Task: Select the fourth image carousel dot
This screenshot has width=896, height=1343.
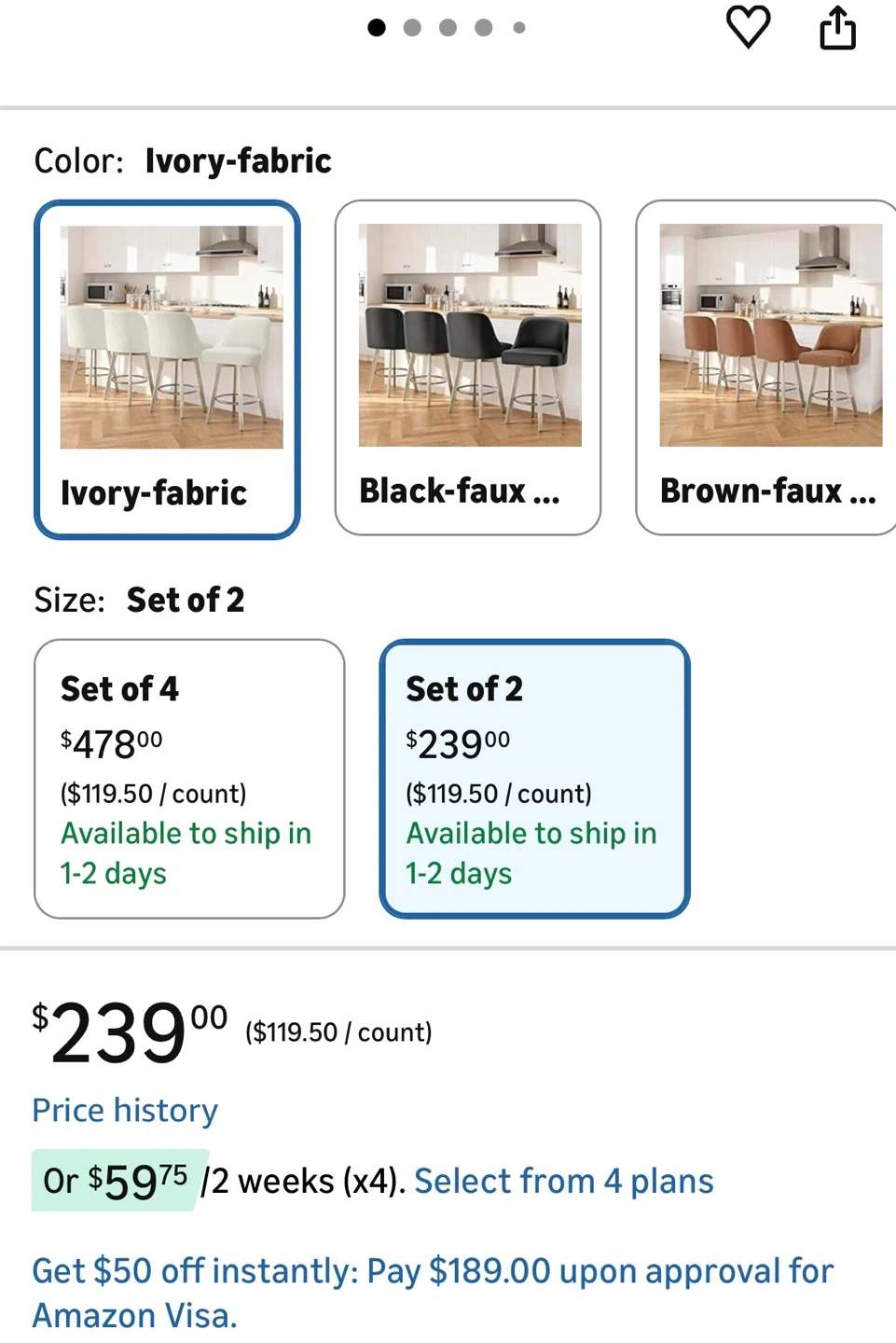Action: click(x=483, y=28)
